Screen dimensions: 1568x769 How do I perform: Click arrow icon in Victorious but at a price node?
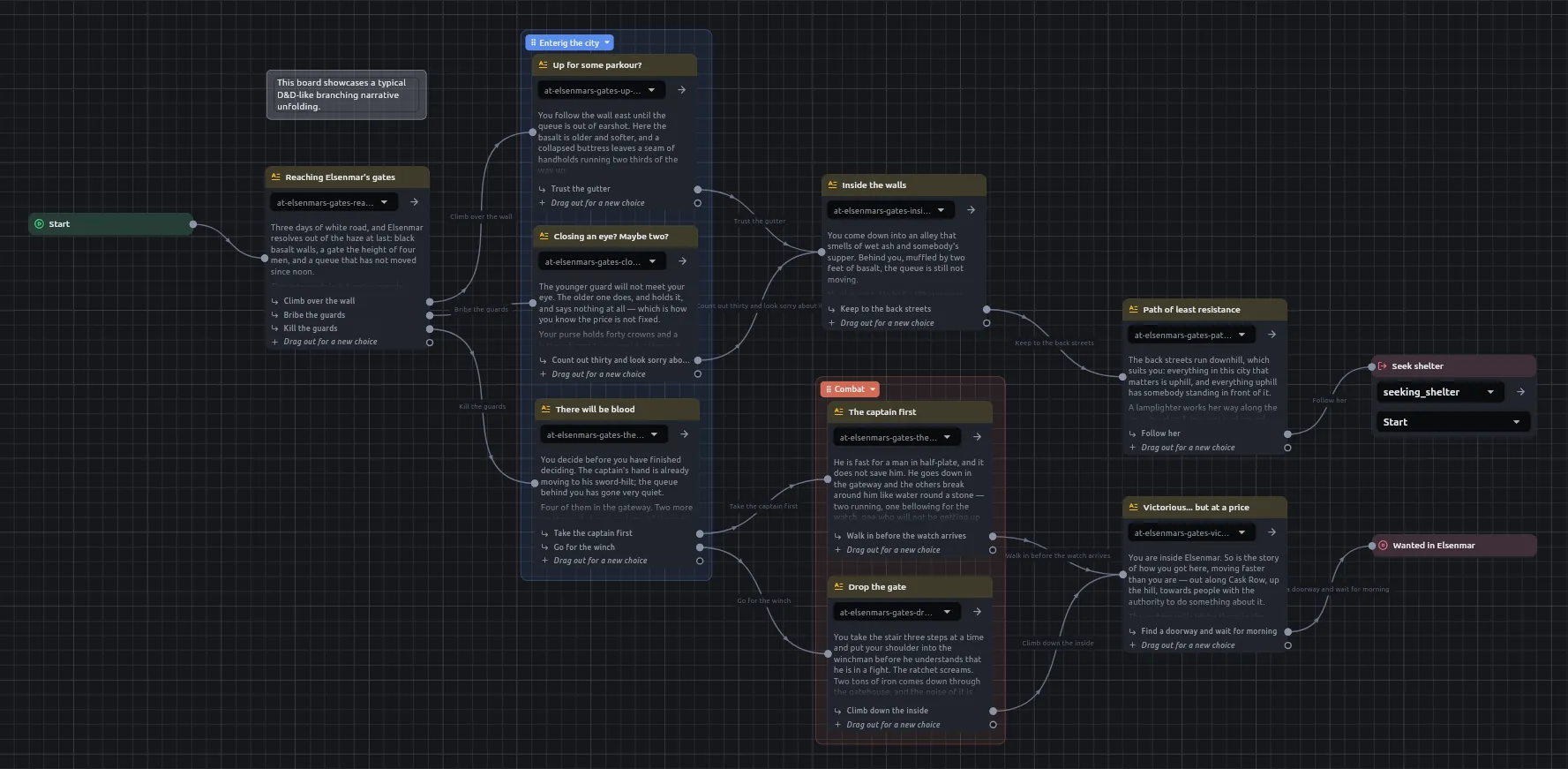tap(1272, 532)
